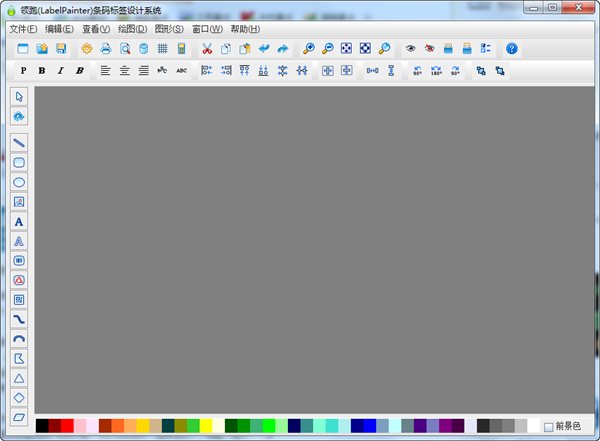This screenshot has width=600, height=441.
Task: Enable the 前景色 checkbox
Action: tap(548, 427)
